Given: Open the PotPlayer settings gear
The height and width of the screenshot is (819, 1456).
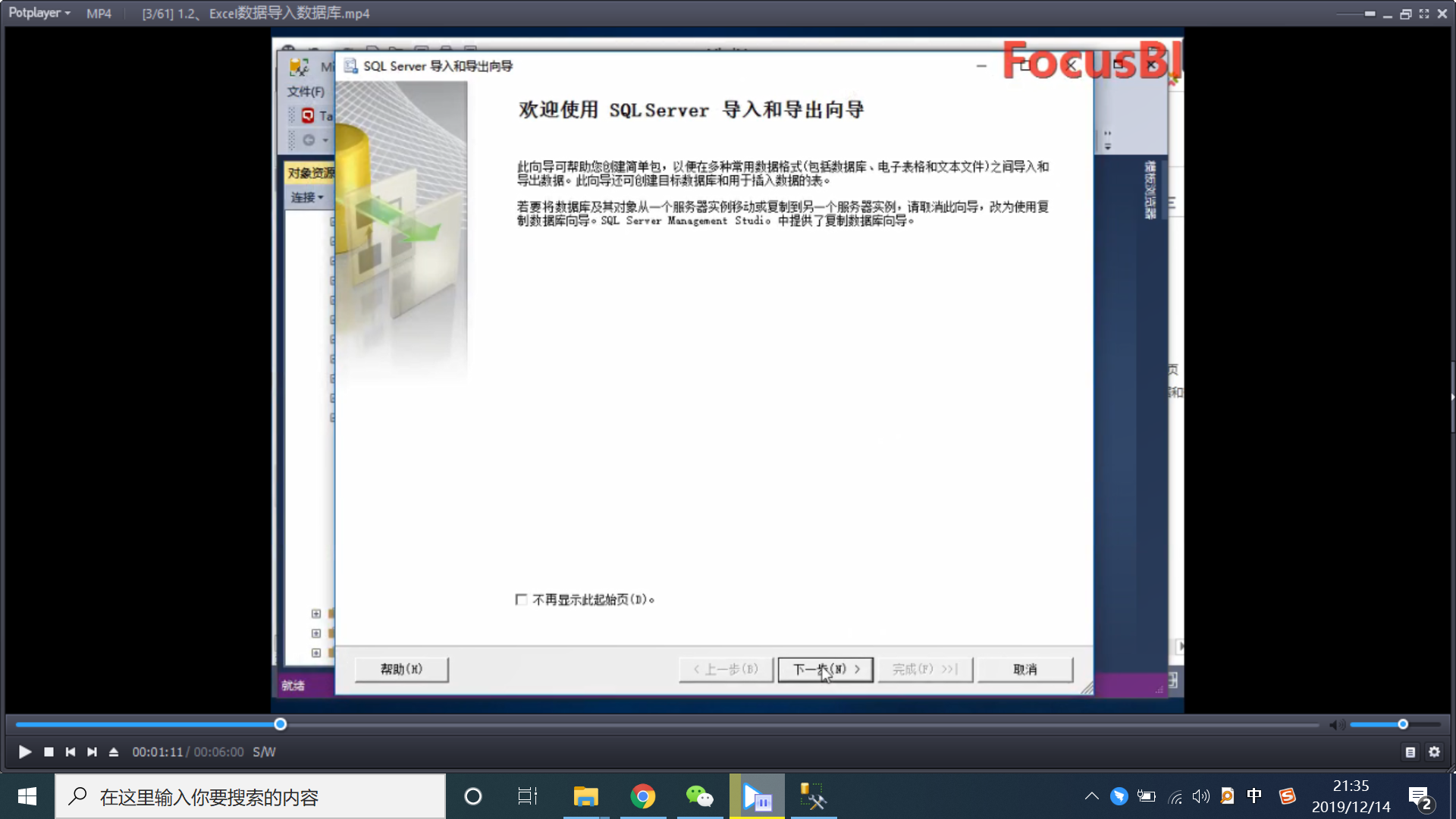Looking at the screenshot, I should coord(1432,752).
